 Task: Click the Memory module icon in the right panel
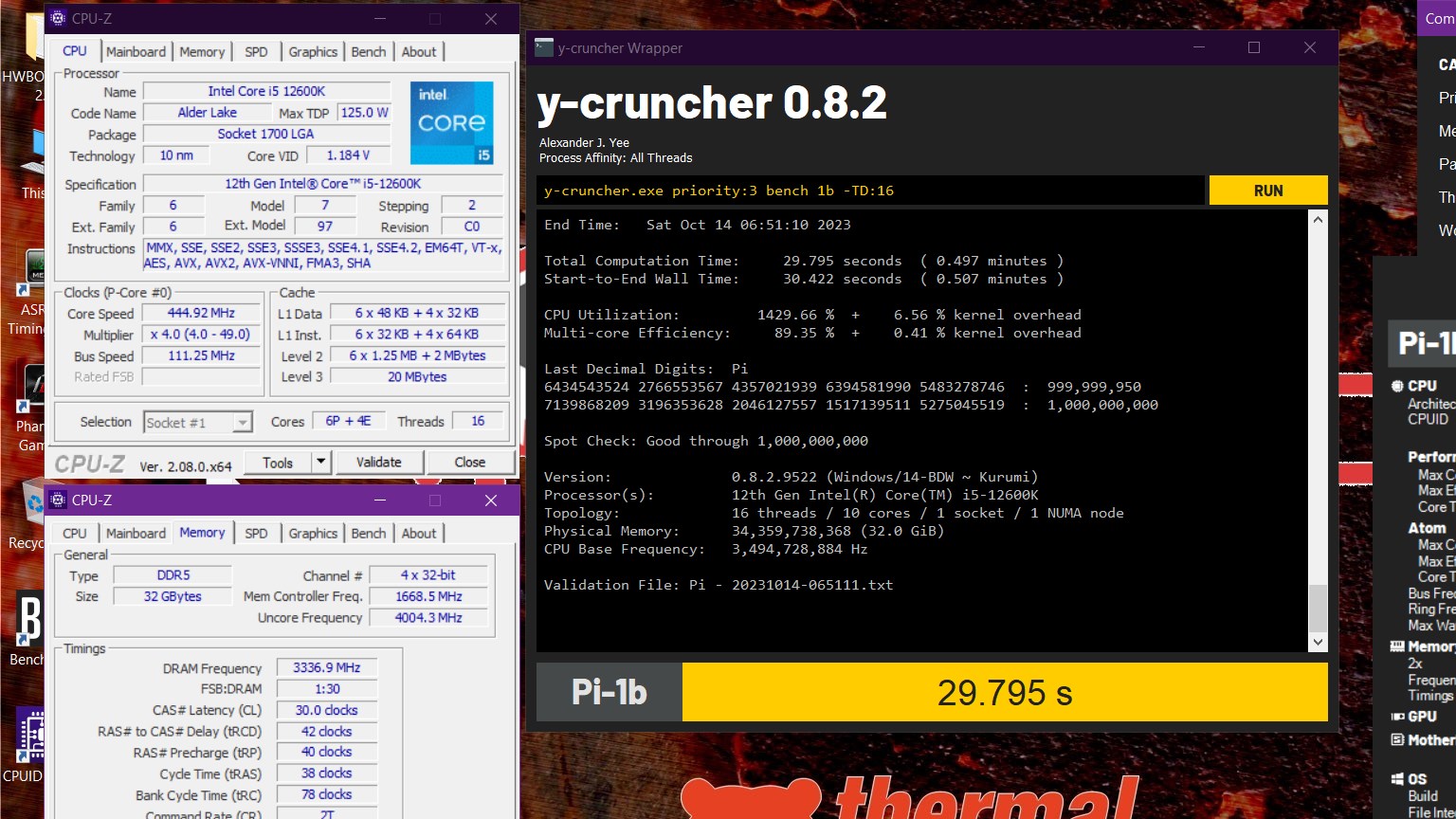(1397, 646)
